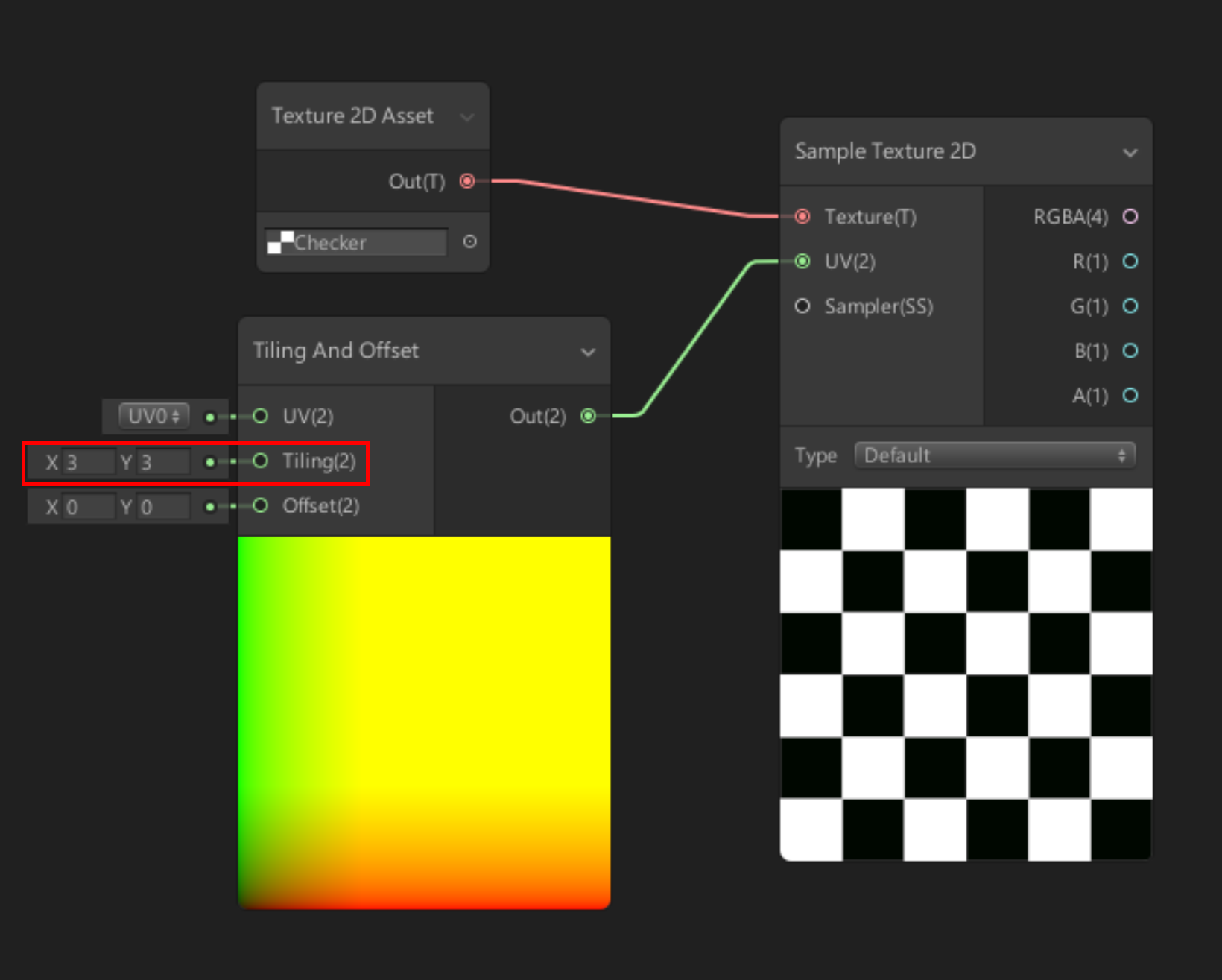The image size is (1222, 980).
Task: Collapse the Texture 2D Asset node preview
Action: coord(467,117)
